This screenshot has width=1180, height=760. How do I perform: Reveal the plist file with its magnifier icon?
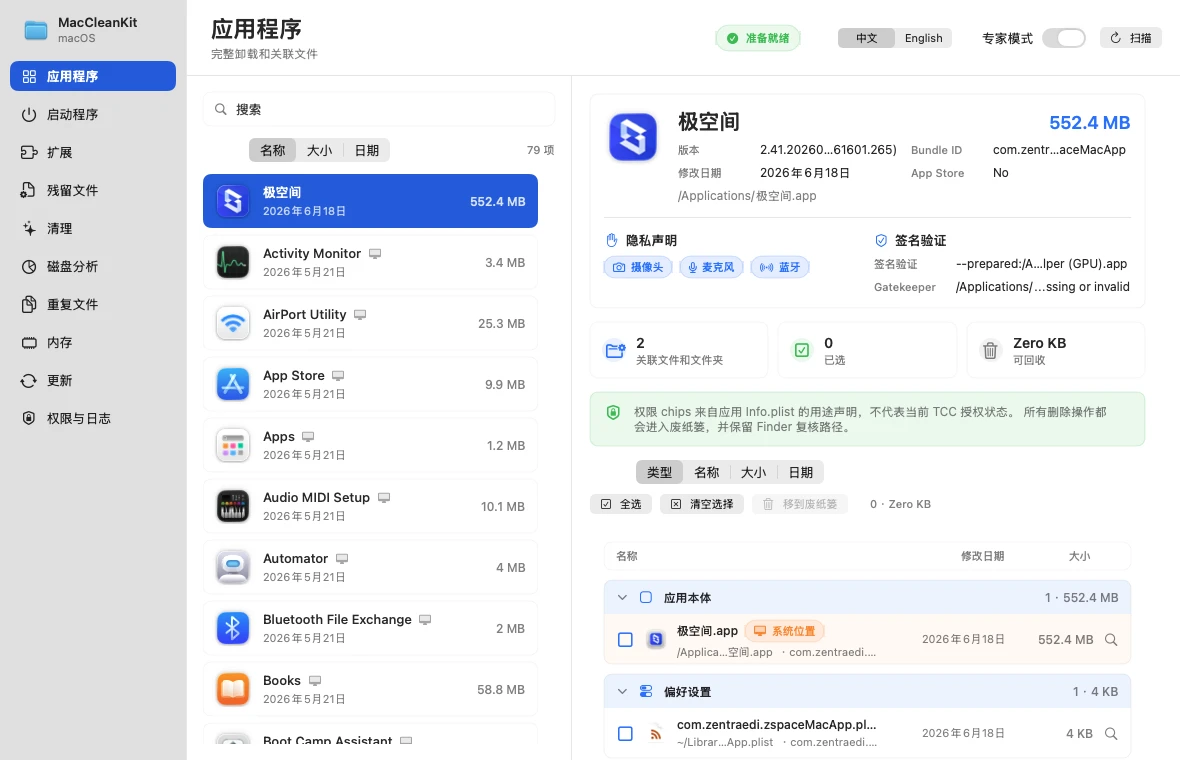click(1111, 734)
